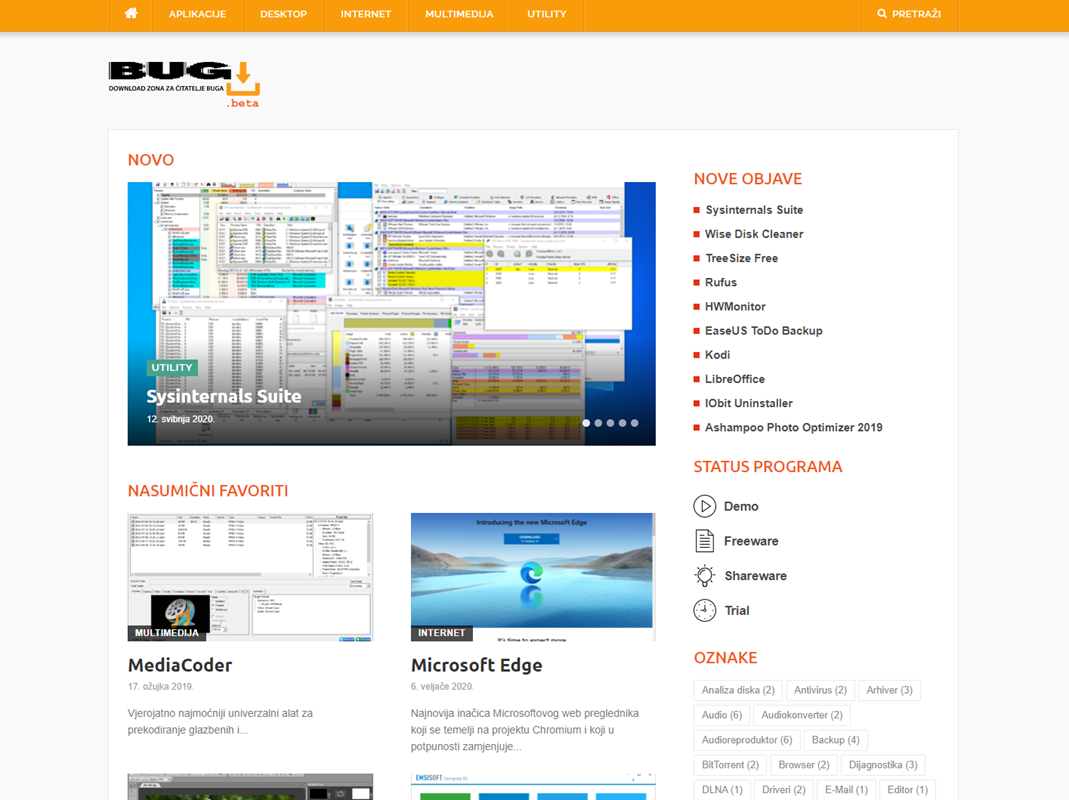Select the Backup tag

click(836, 740)
